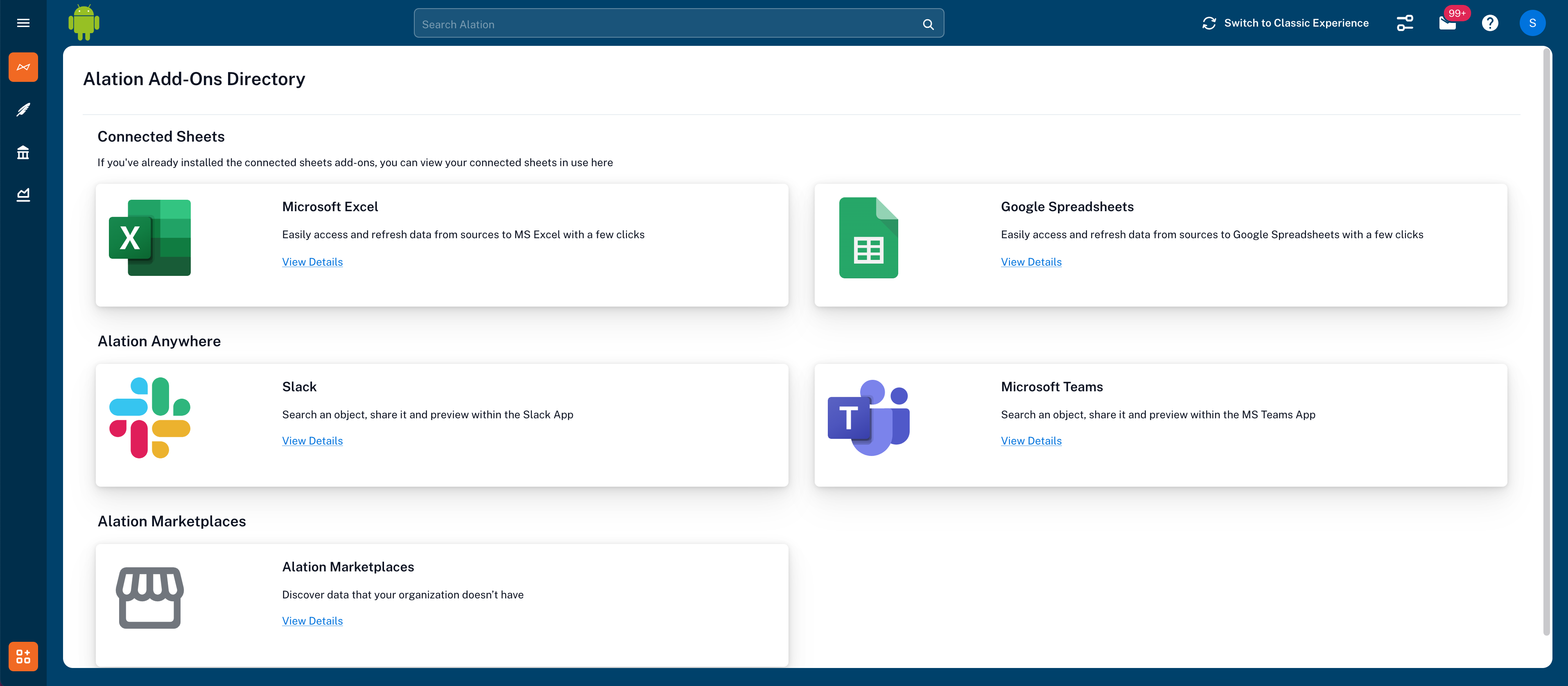Click the Microsoft Excel logo

[150, 237]
